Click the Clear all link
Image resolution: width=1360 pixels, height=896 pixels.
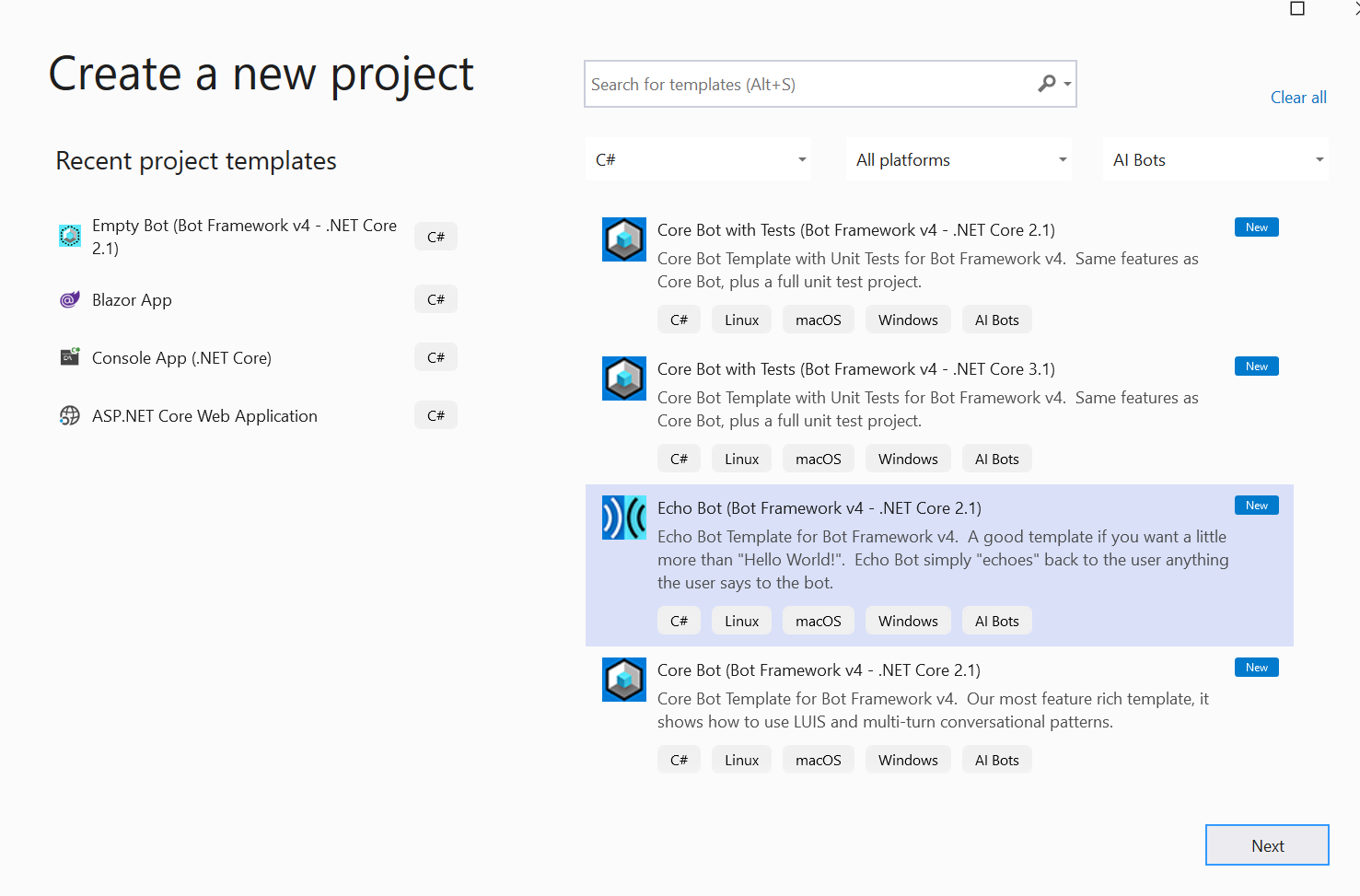coord(1298,98)
